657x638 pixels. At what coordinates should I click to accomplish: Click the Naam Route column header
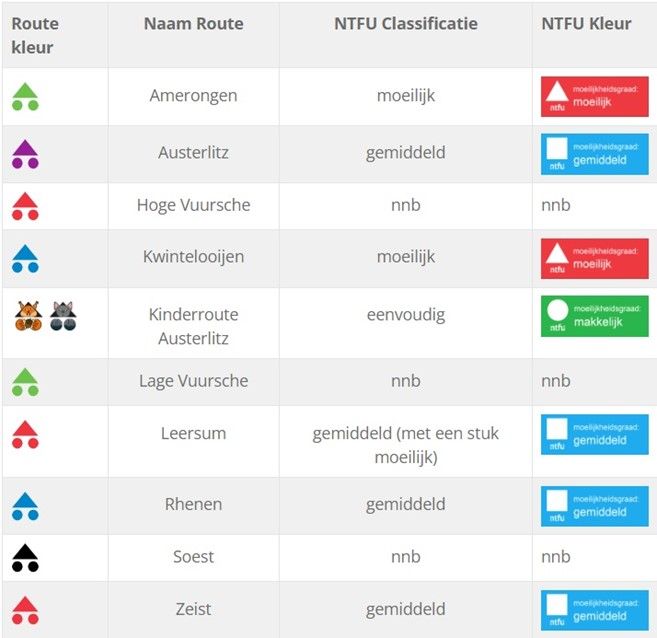tap(194, 24)
